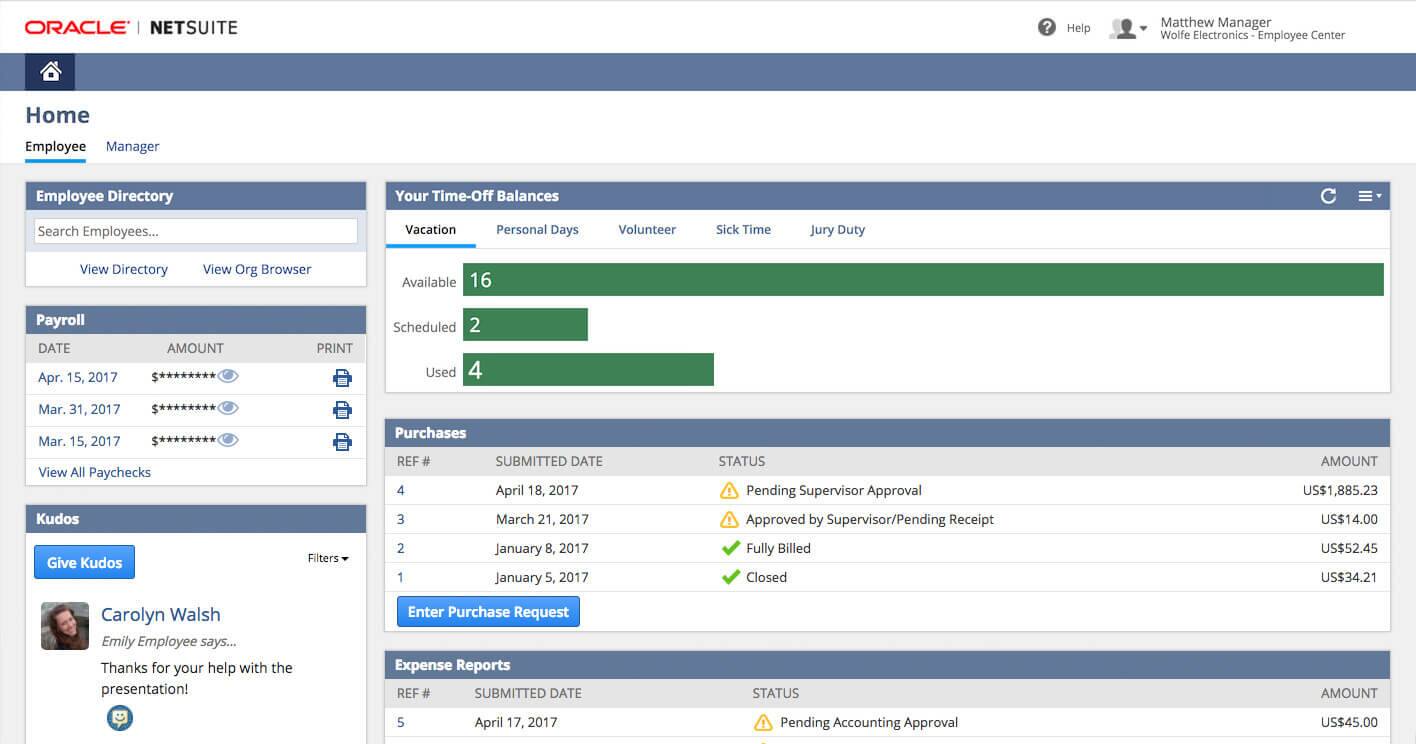Reveal the Mar. 31, 2017 paycheck amount

click(228, 408)
